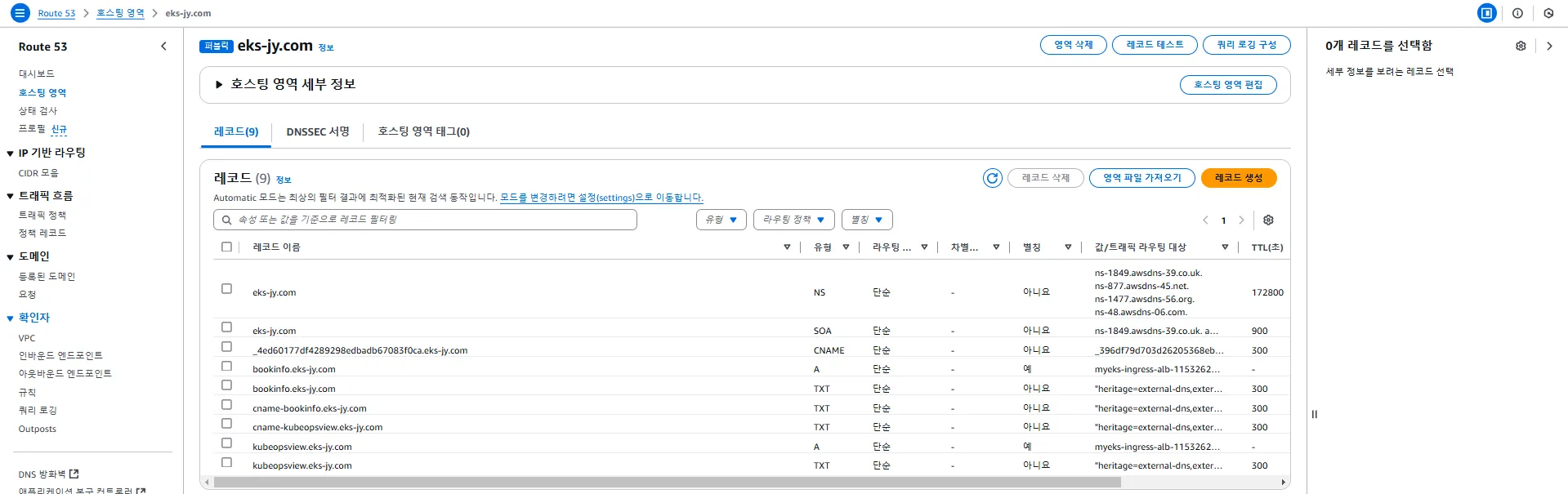Image resolution: width=1568 pixels, height=494 pixels.
Task: Sort by differentiator column arrow
Action: coord(996,247)
